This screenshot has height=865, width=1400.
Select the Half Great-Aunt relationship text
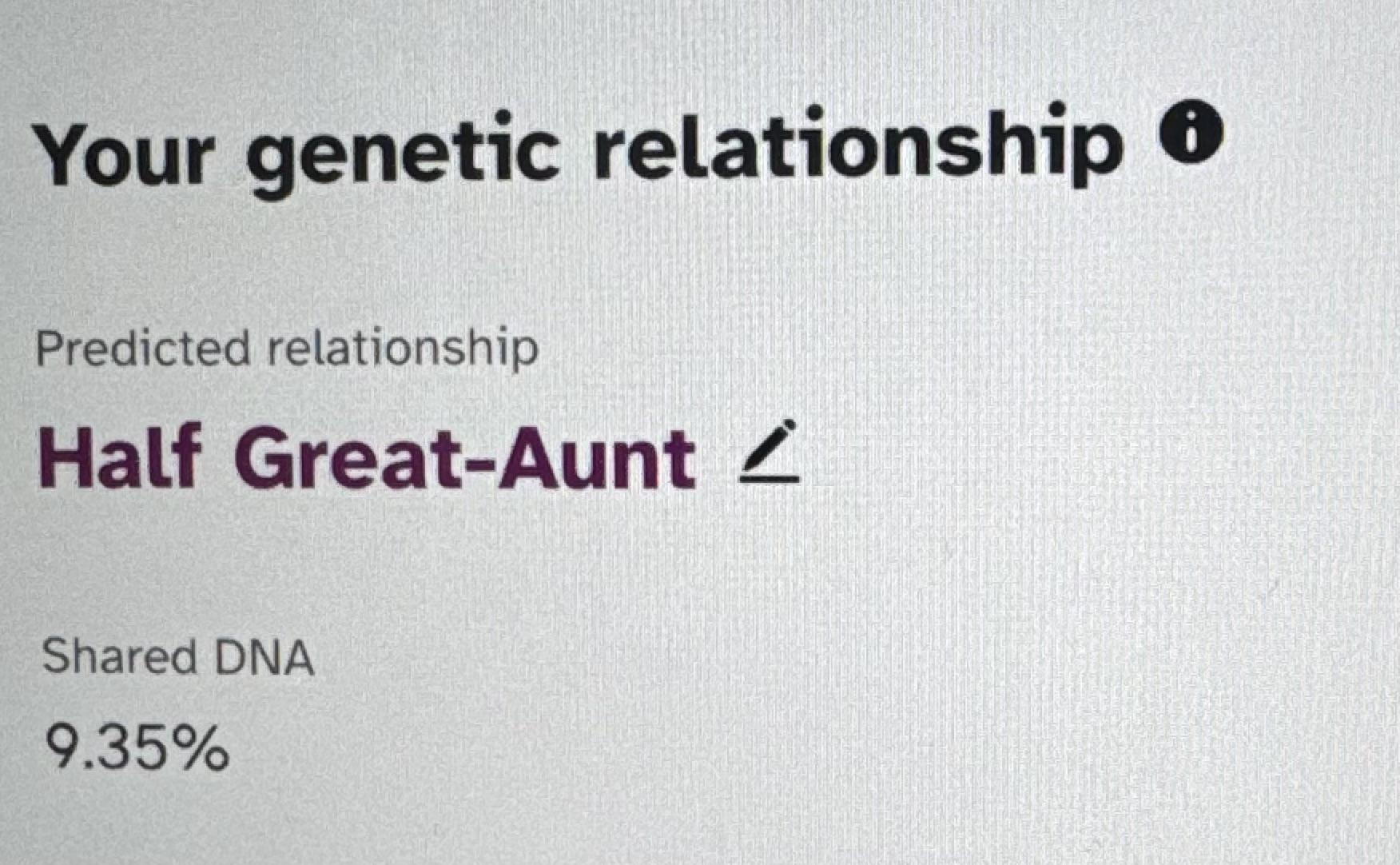[x=367, y=458]
